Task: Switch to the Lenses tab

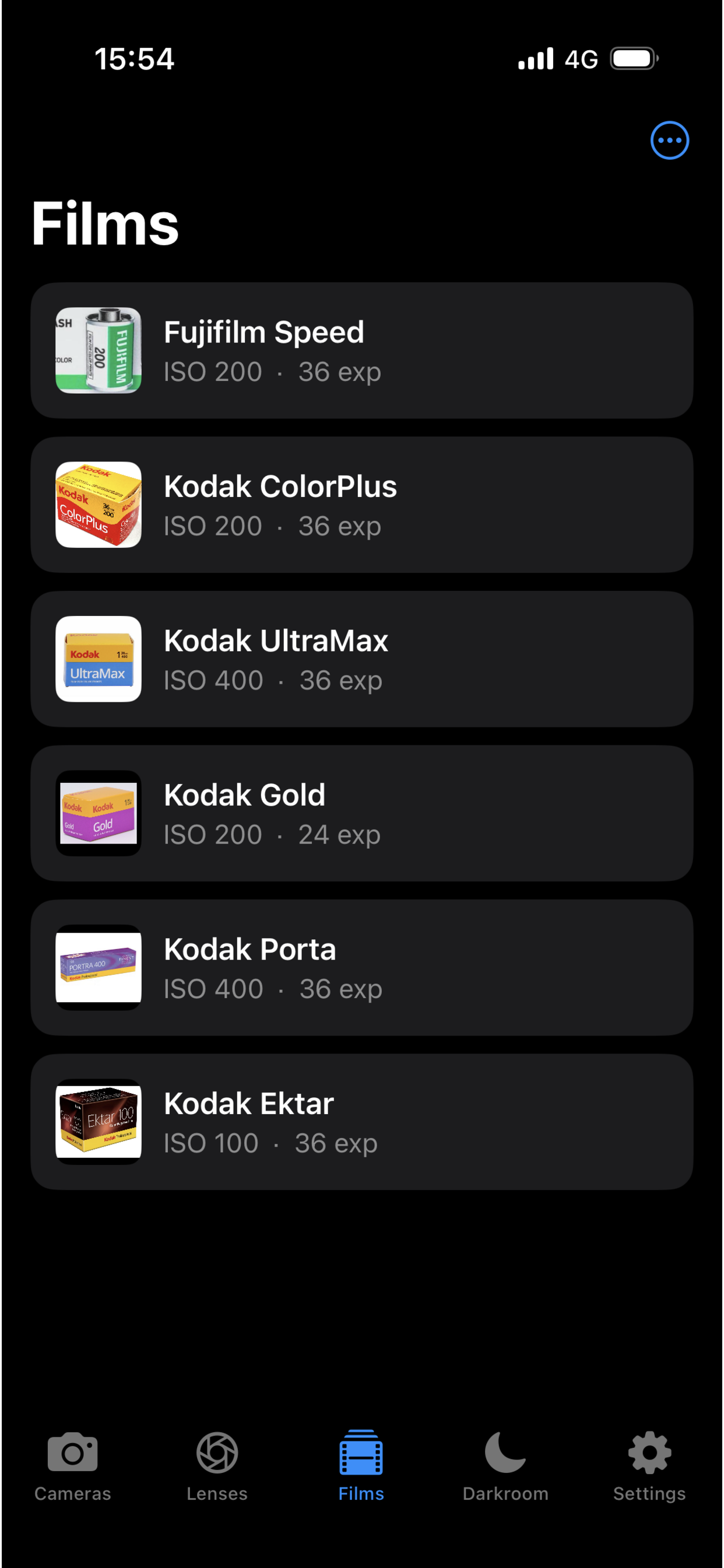Action: coord(217,1466)
